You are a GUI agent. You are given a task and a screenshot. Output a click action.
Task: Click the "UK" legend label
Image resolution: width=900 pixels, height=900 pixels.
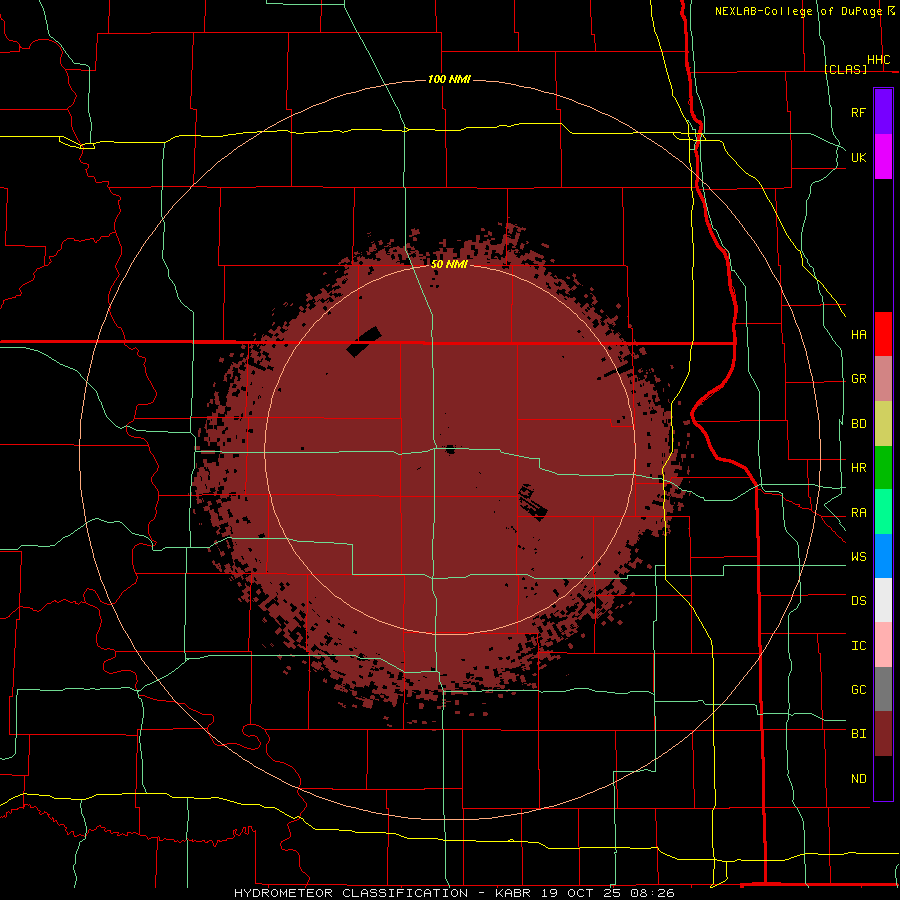(x=858, y=157)
